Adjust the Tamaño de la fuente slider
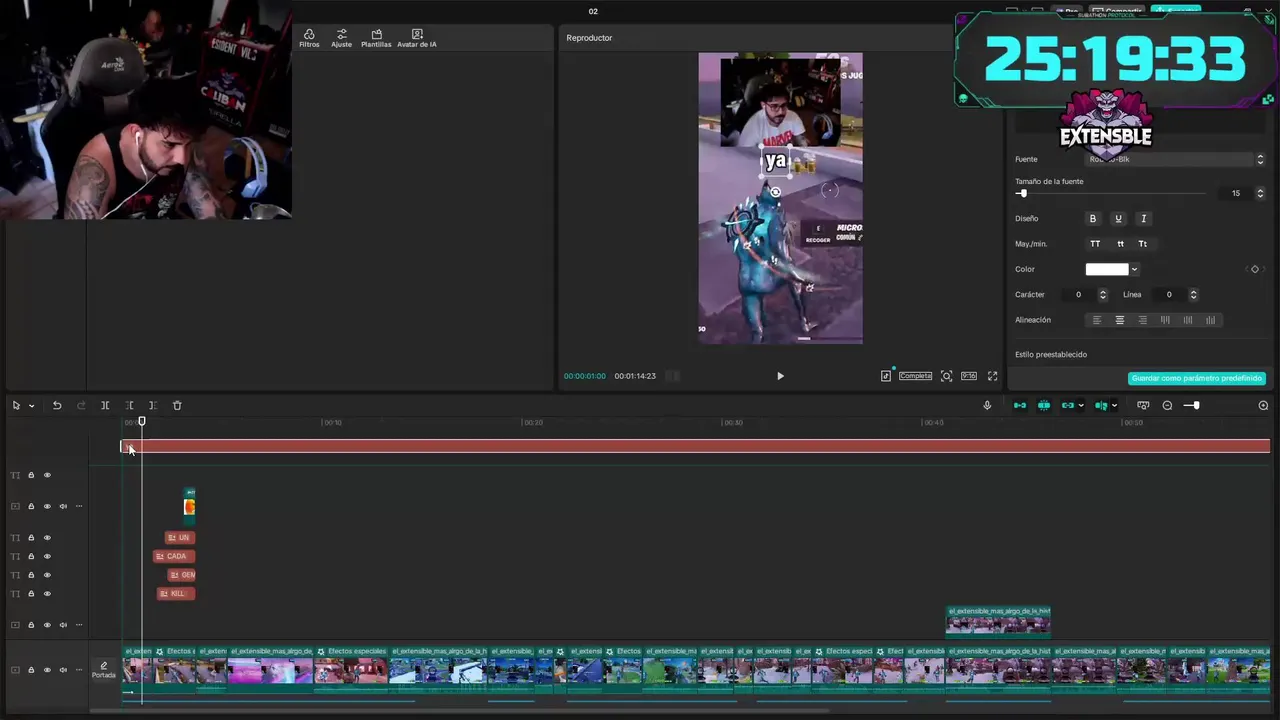The height and width of the screenshot is (720, 1280). tap(1110, 193)
